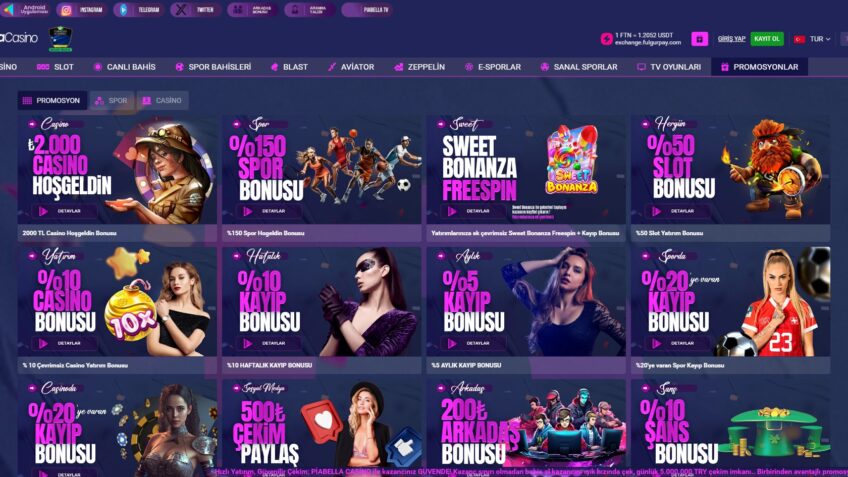Open the Twitter X icon link

click(181, 10)
